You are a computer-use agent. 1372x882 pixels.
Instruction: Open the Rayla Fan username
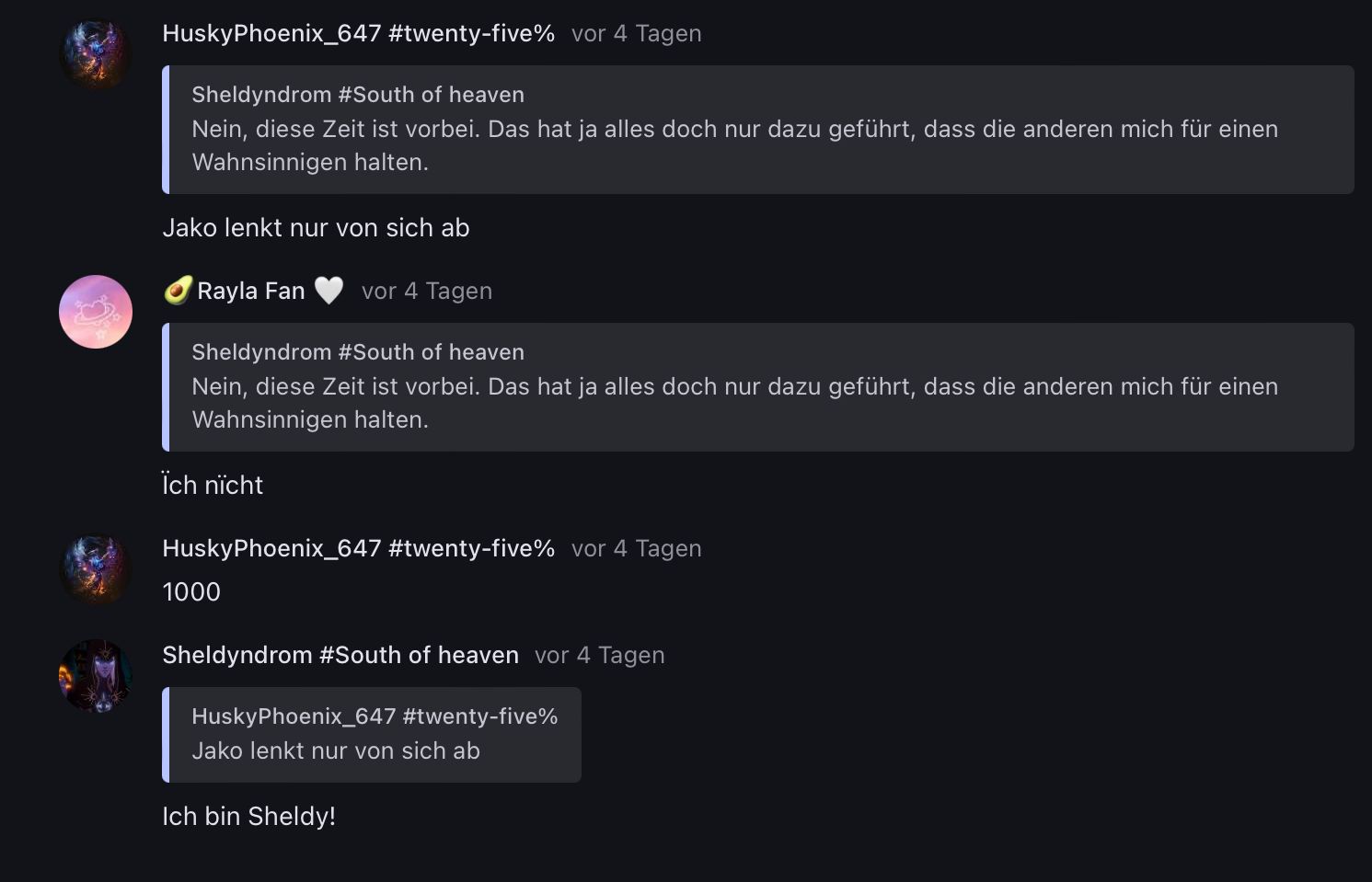point(250,291)
